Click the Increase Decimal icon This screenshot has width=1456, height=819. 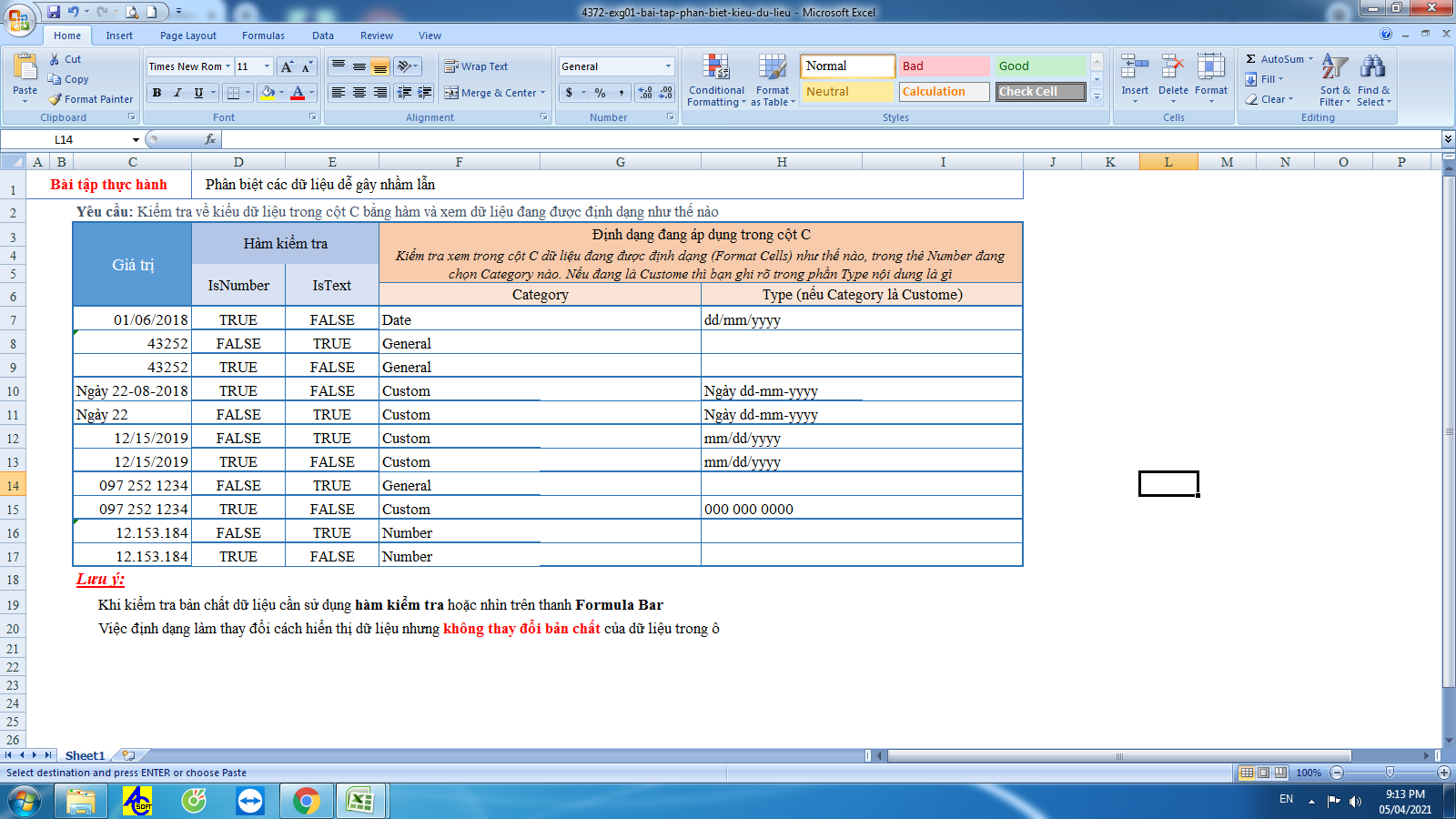645,93
